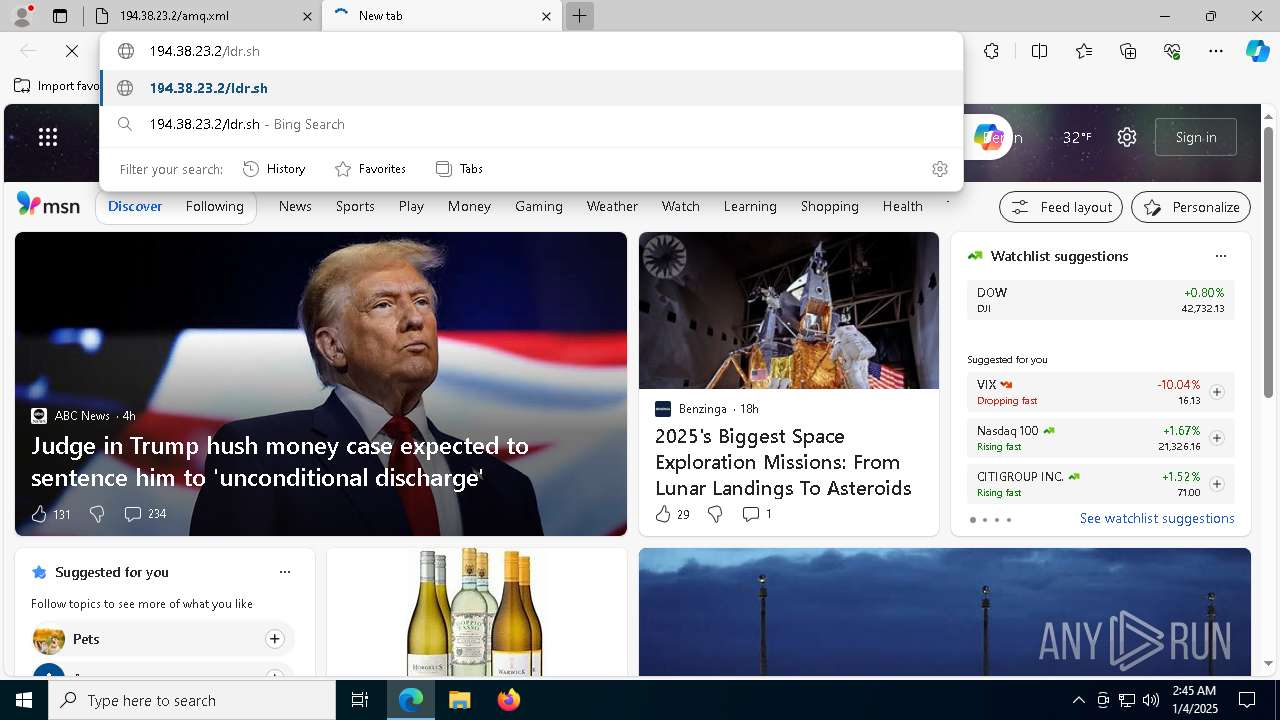Open the Judge in Trump headline
This screenshot has height=720, width=1280.
tap(280, 461)
